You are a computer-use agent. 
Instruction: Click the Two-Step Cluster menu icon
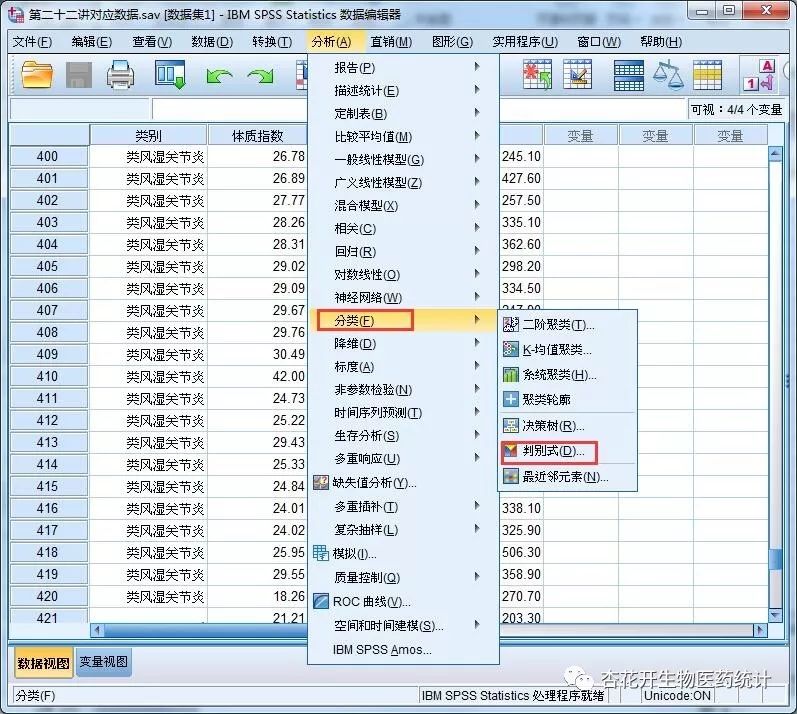click(x=511, y=324)
